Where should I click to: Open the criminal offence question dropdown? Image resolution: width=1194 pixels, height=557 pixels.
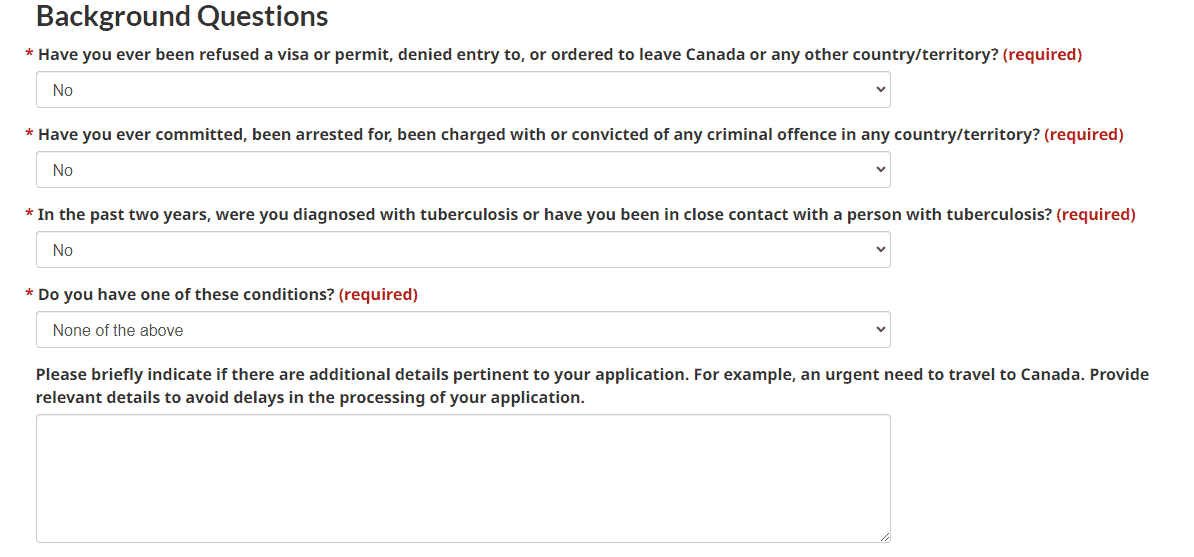point(463,170)
